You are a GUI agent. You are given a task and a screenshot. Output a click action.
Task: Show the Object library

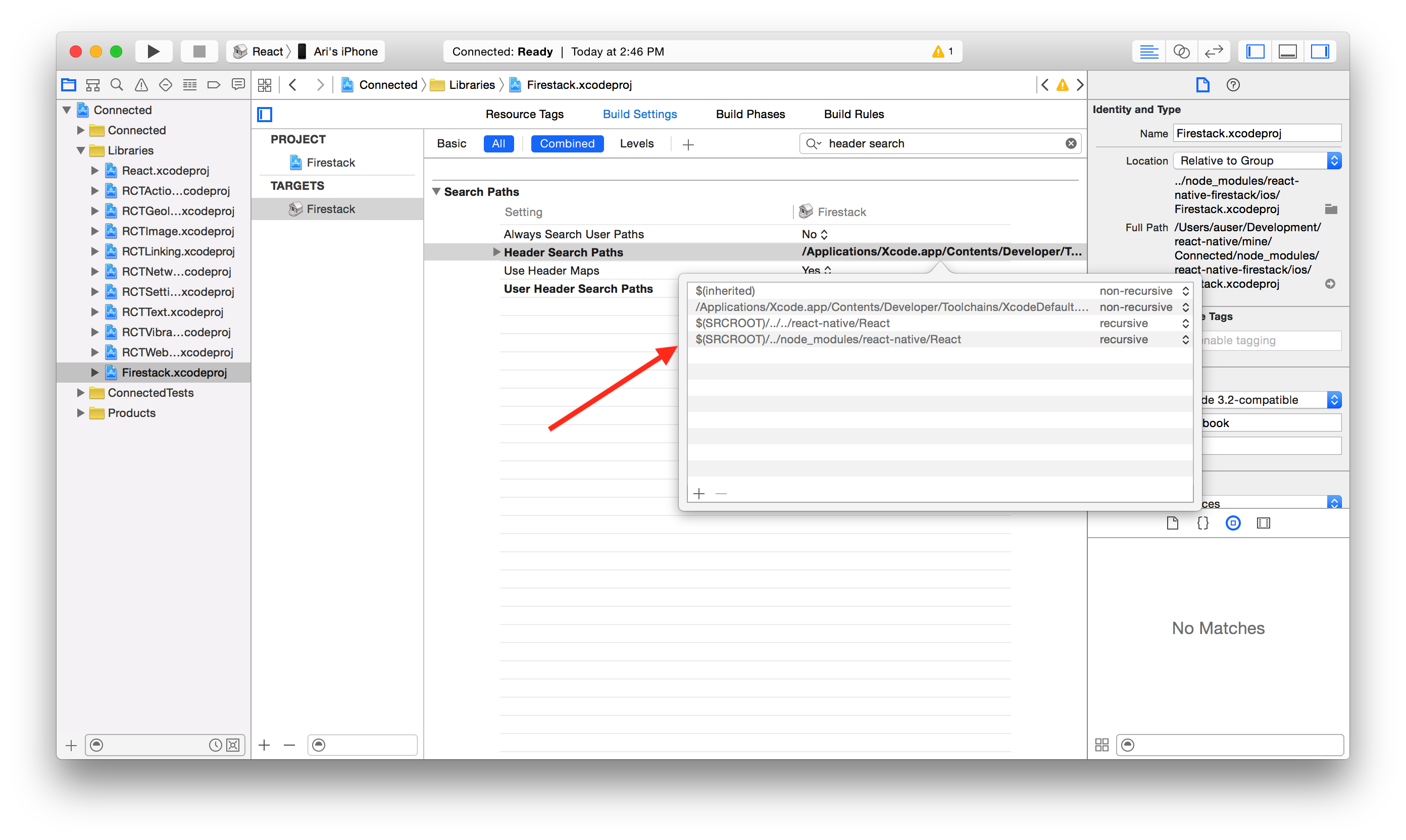pyautogui.click(x=1233, y=523)
